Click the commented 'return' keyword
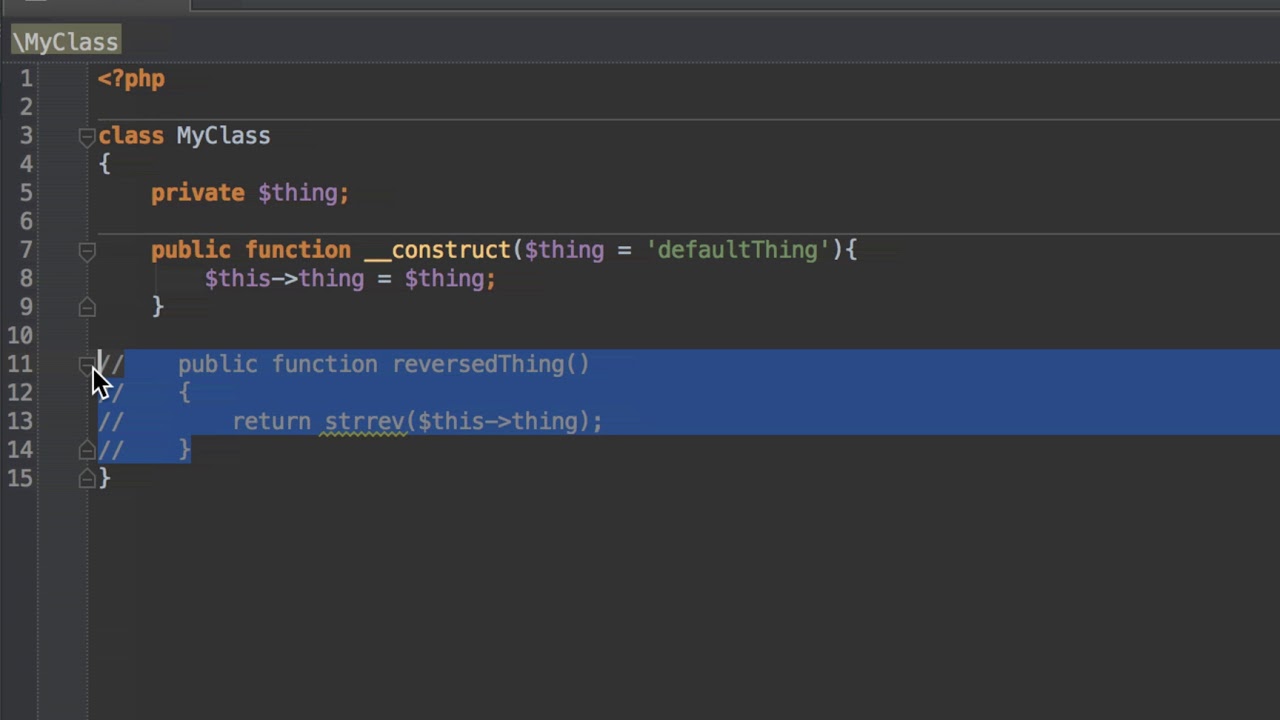 pos(272,421)
